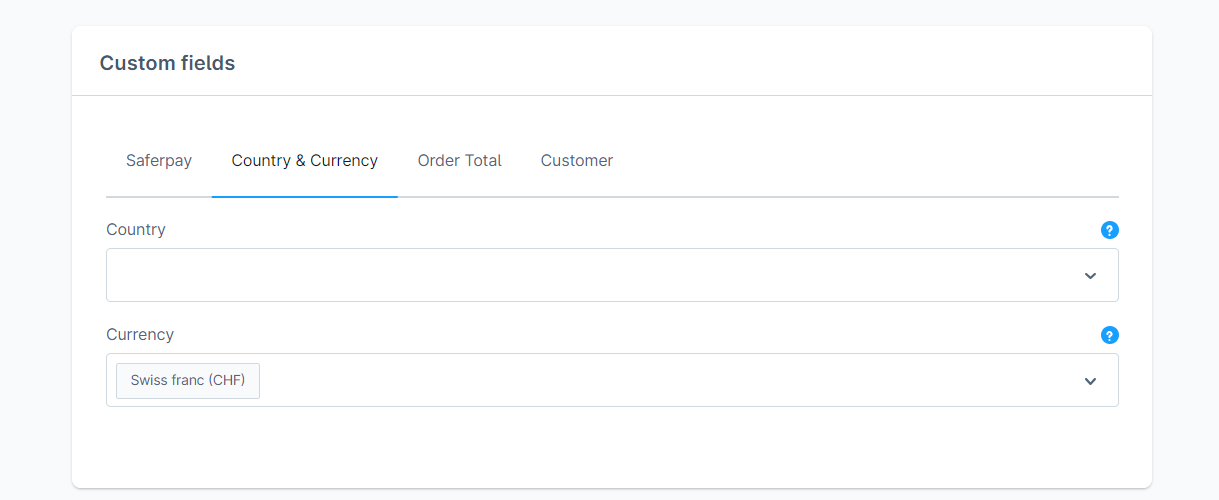Screen dimensions: 1219x500
Task: Click the Currency field label
Action: pos(140,334)
